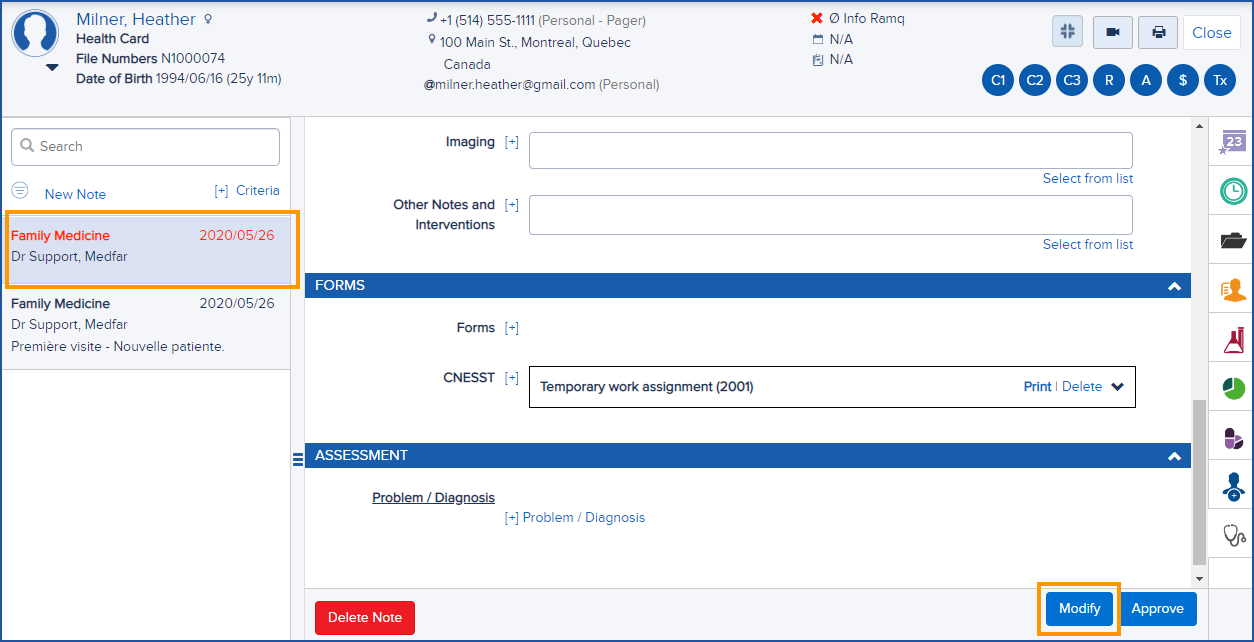The height and width of the screenshot is (642, 1254).
Task: Click the Modify button
Action: point(1078,608)
